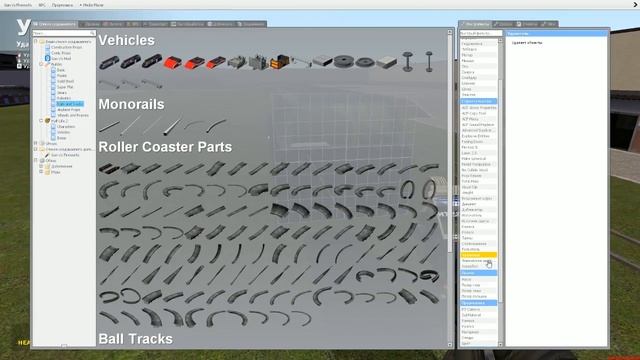Click the magnifier icon in spawnlist search
The height and width of the screenshot is (360, 640).
(x=92, y=33)
